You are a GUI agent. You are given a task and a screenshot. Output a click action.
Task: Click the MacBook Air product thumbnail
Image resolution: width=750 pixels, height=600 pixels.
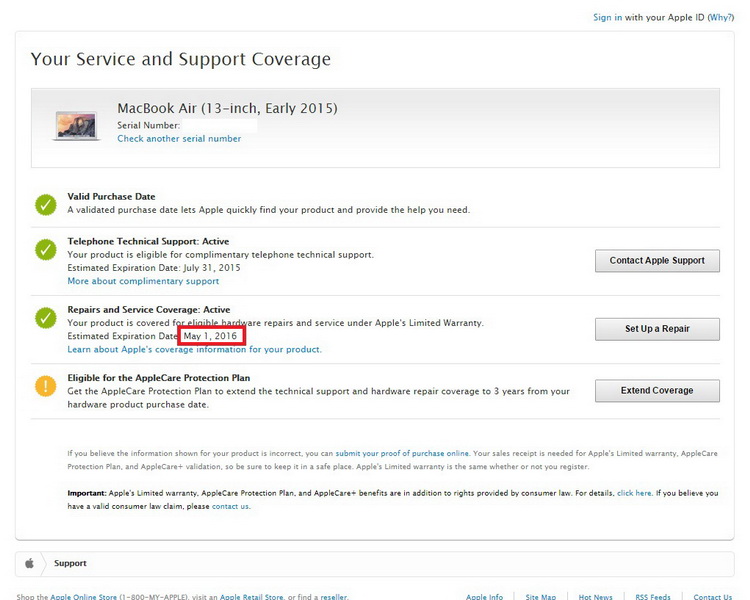point(75,125)
